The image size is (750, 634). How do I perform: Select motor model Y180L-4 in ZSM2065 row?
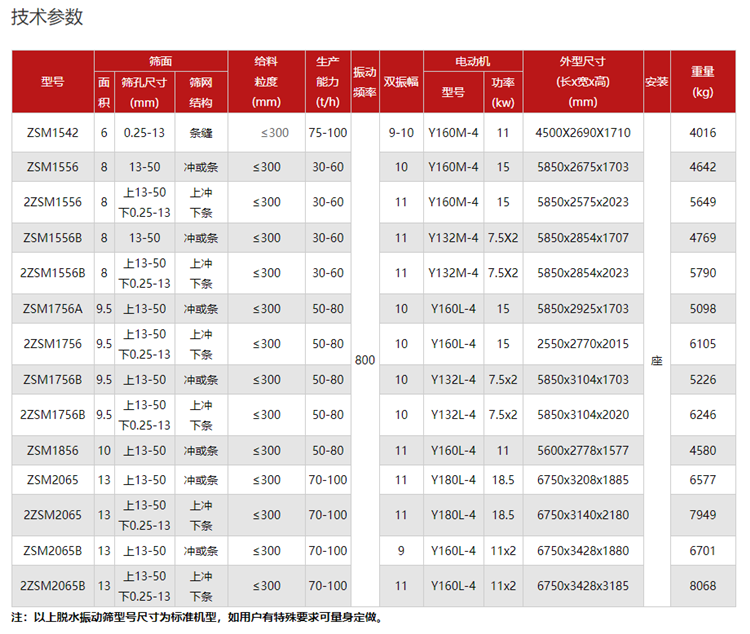452,480
